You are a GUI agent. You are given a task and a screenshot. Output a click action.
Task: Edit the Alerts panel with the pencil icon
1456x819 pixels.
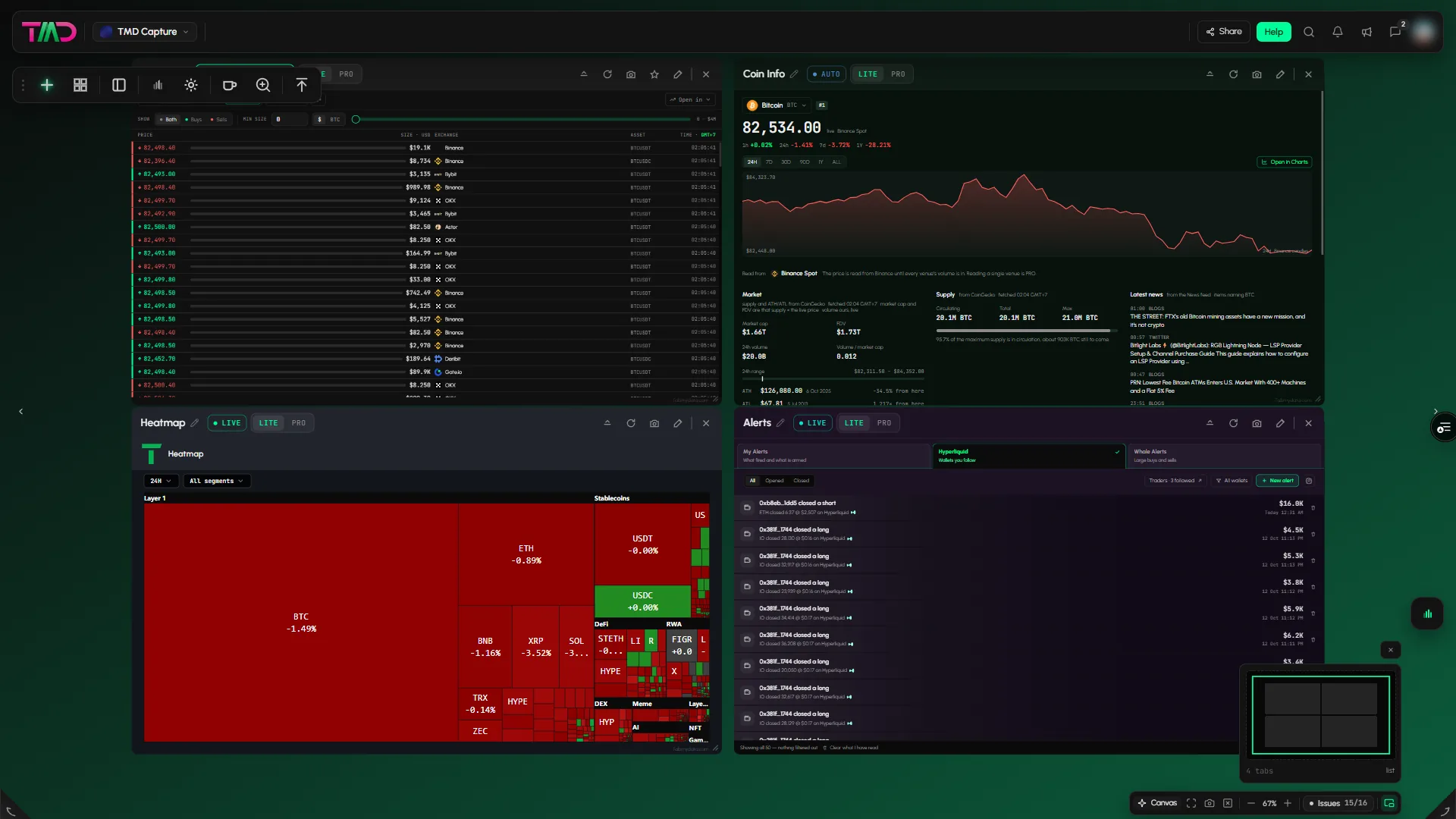tap(1280, 423)
